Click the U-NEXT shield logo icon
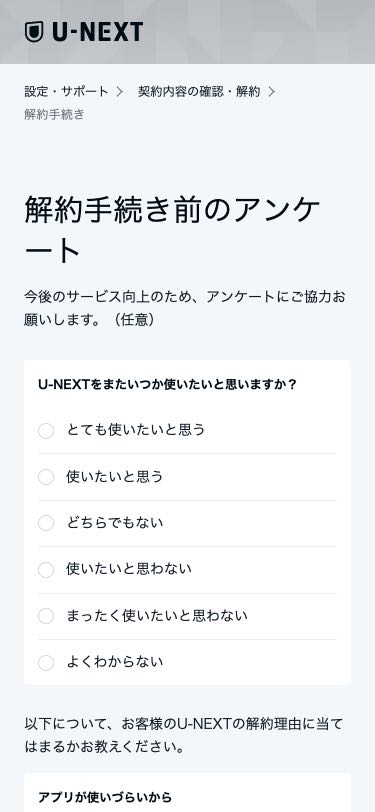 click(x=34, y=32)
